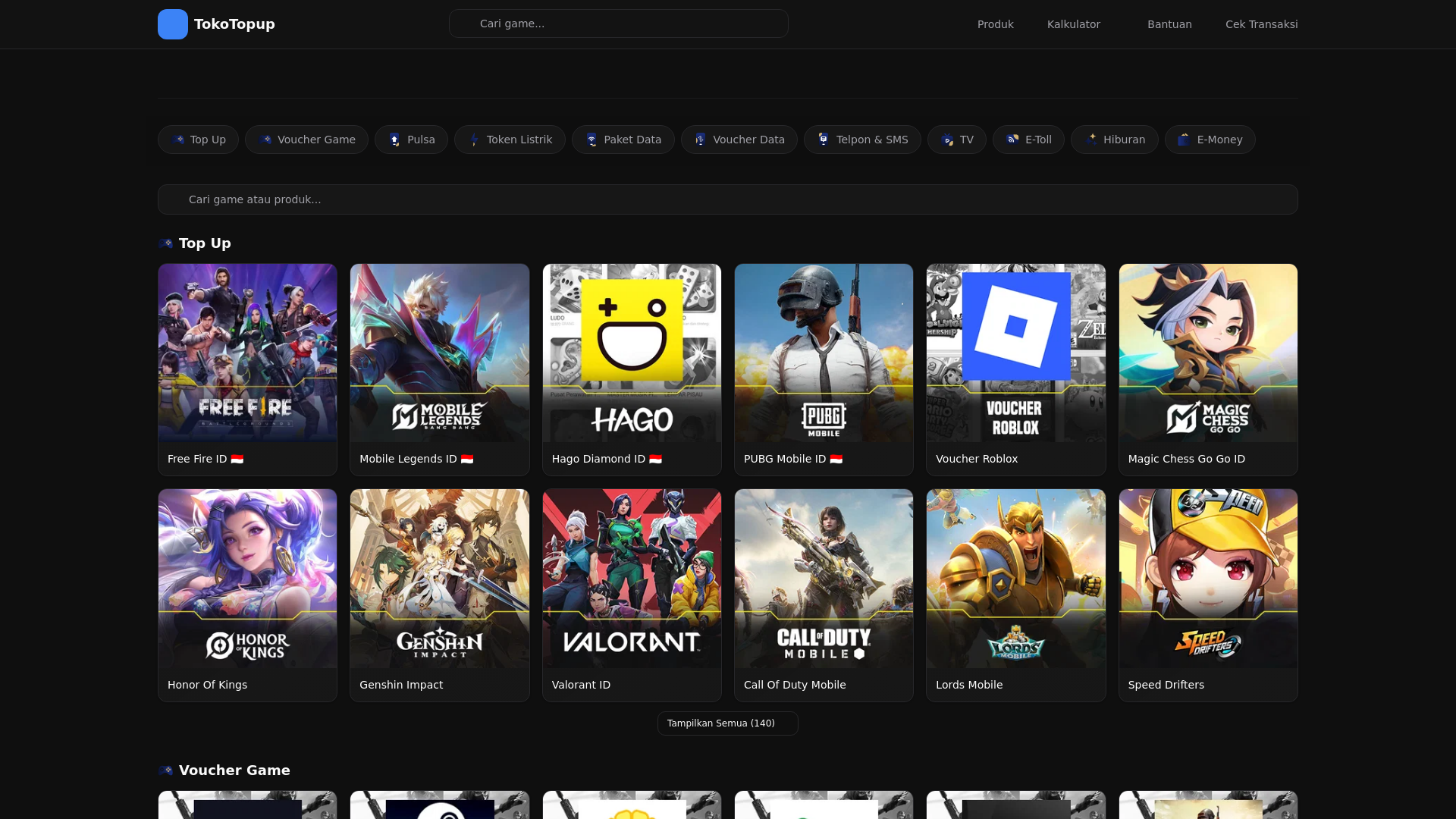The width and height of the screenshot is (1456, 819).
Task: Open the Hago Diamond ID card image
Action: (x=632, y=353)
